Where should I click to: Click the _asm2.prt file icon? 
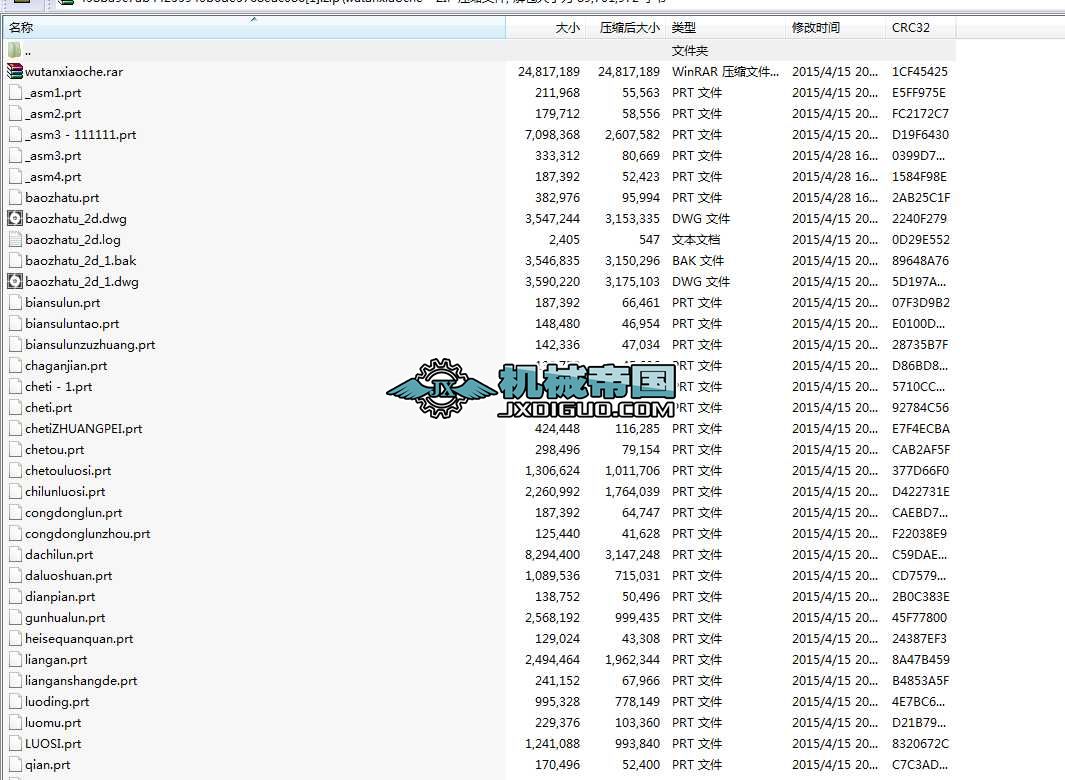click(x=15, y=113)
